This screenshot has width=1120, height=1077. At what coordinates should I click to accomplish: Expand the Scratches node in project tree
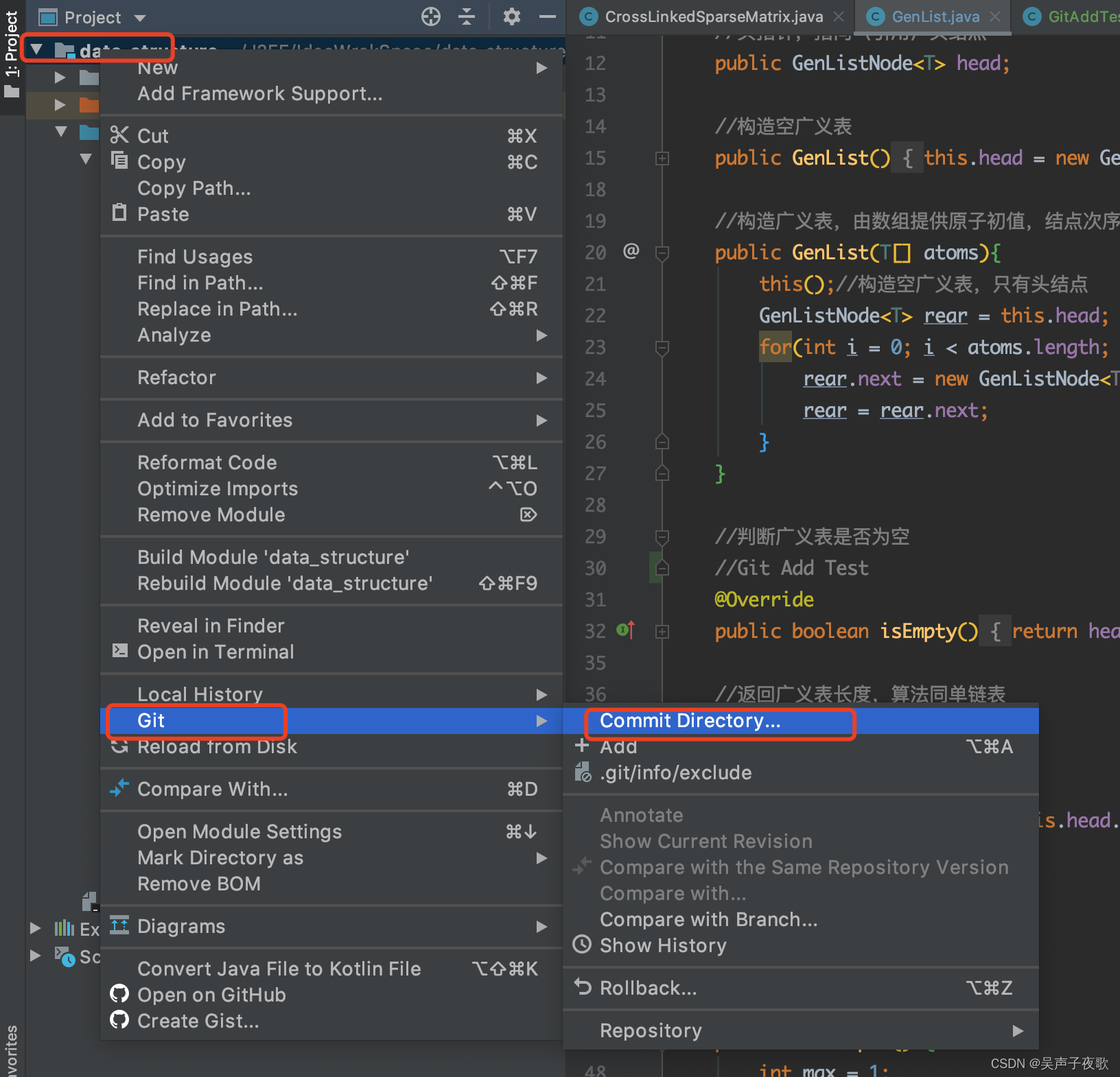click(36, 956)
